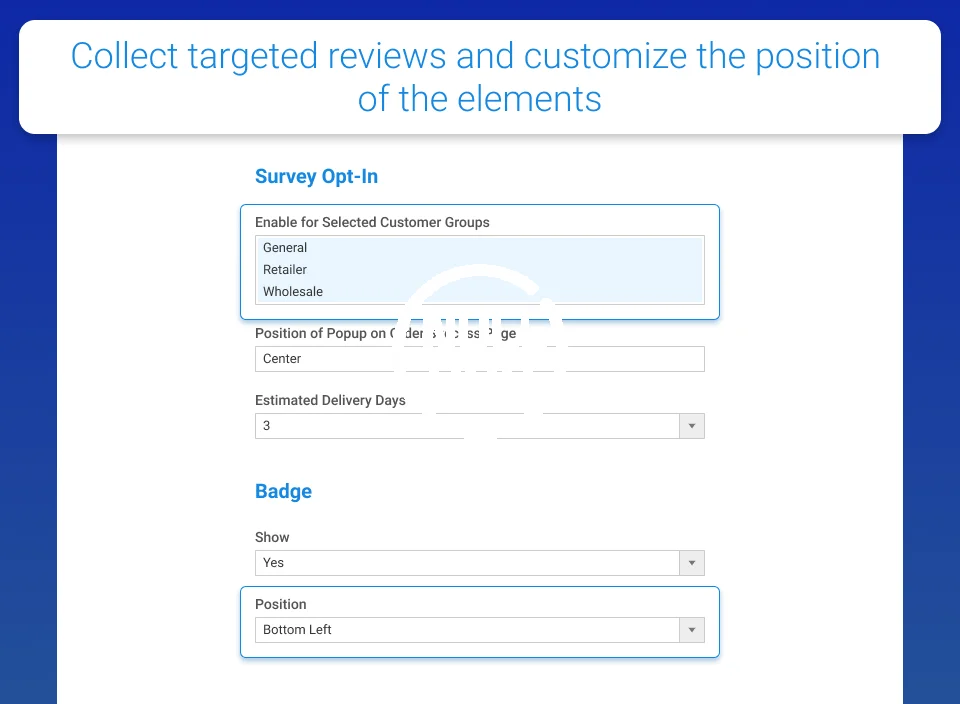Click arrow button of Estimated Delivery Days
This screenshot has width=960, height=704.
(692, 426)
